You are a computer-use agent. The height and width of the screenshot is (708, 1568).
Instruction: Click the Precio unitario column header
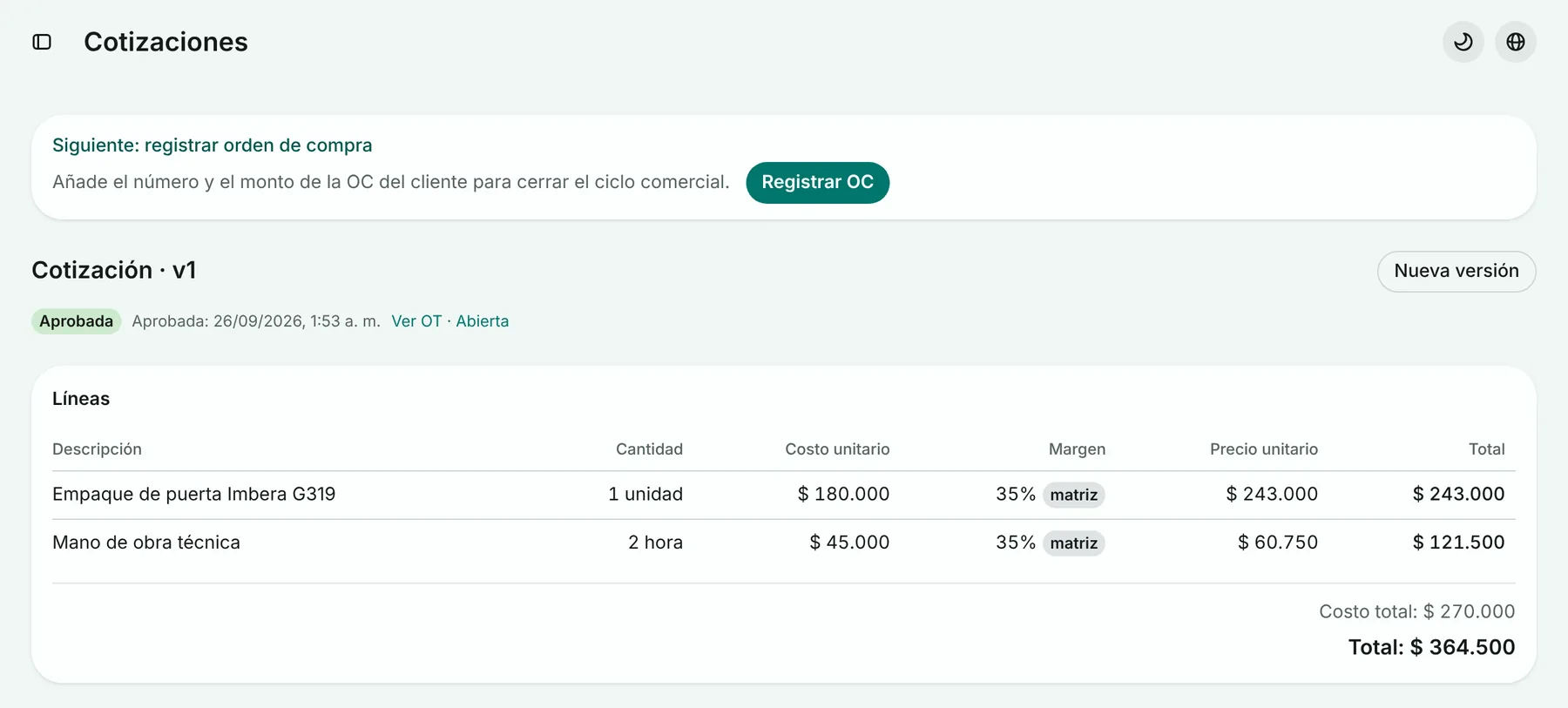pos(1264,449)
